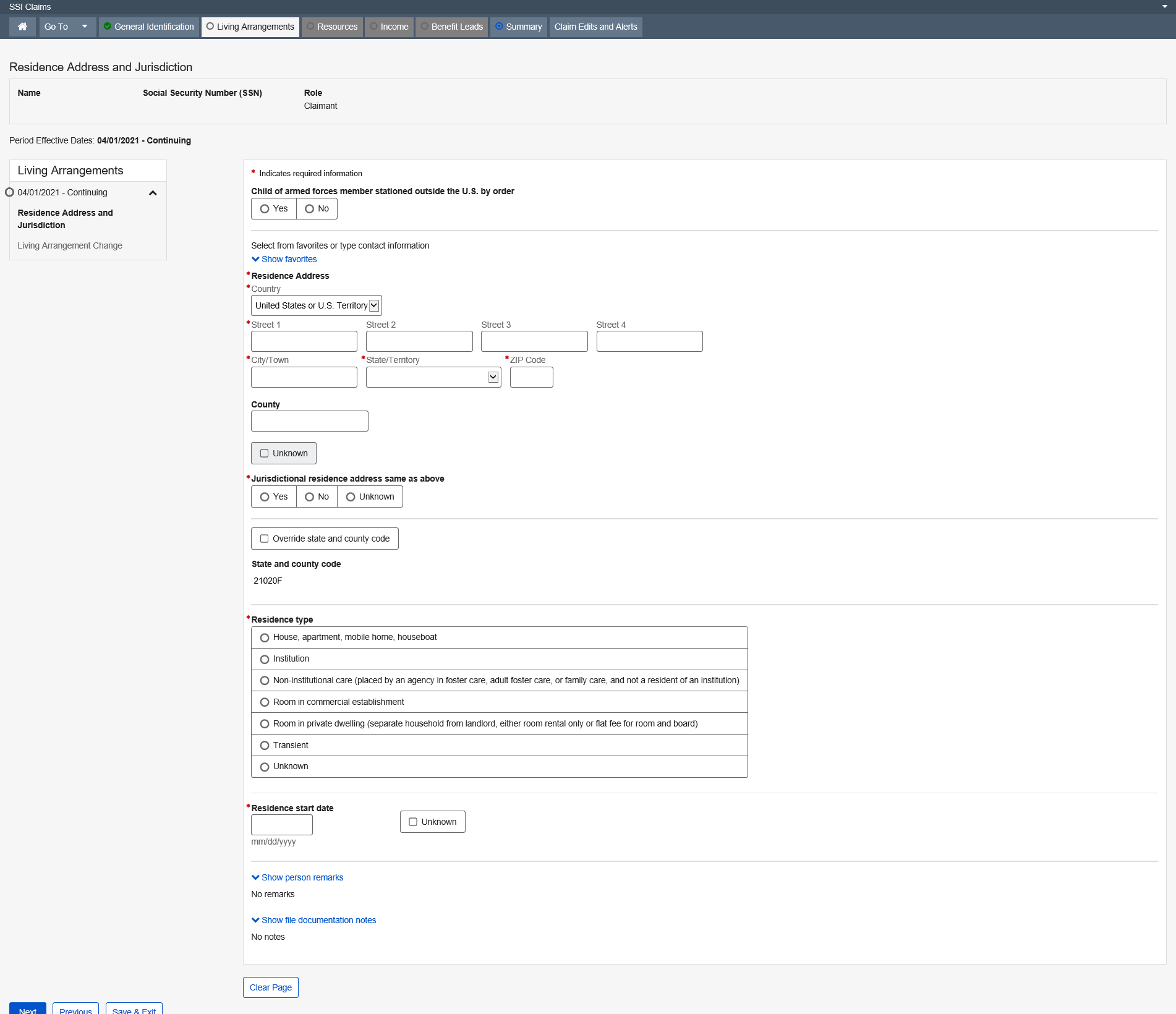Open the Go To dropdown menu

pyautogui.click(x=67, y=27)
